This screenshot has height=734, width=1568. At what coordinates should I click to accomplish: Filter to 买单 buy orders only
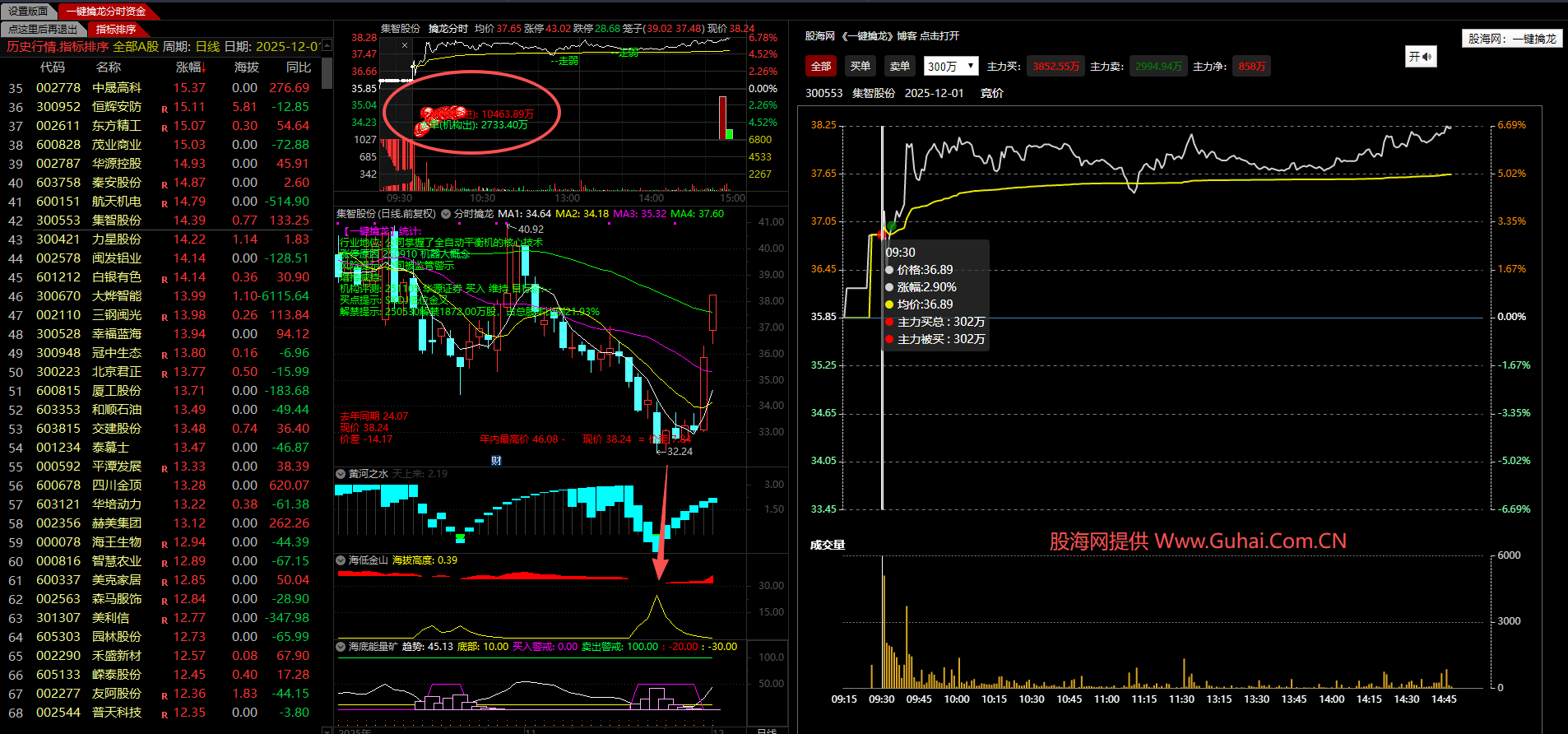[x=861, y=67]
